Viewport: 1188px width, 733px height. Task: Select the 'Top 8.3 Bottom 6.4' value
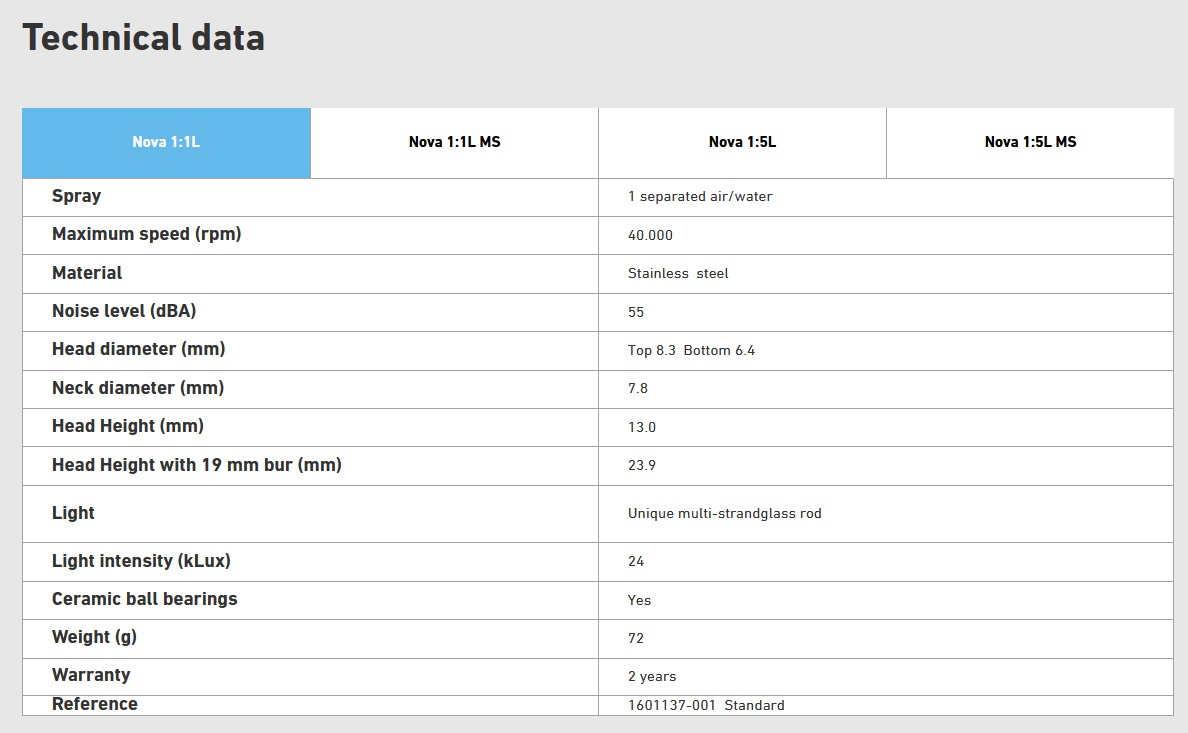691,350
